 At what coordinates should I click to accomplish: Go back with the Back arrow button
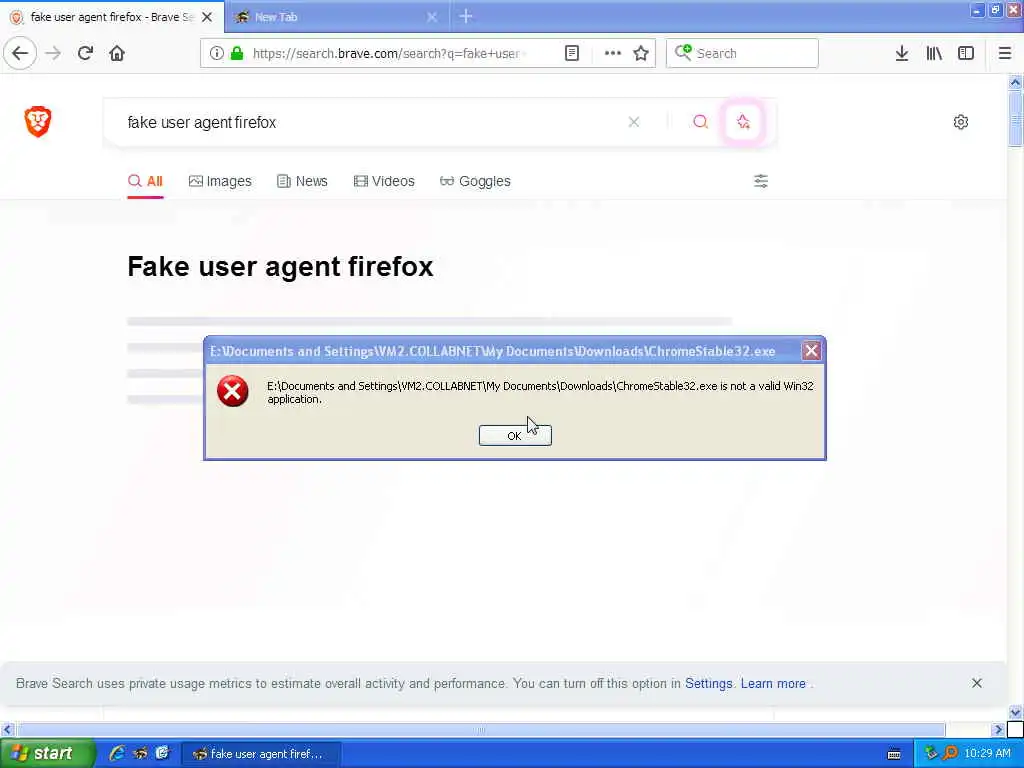click(x=20, y=53)
